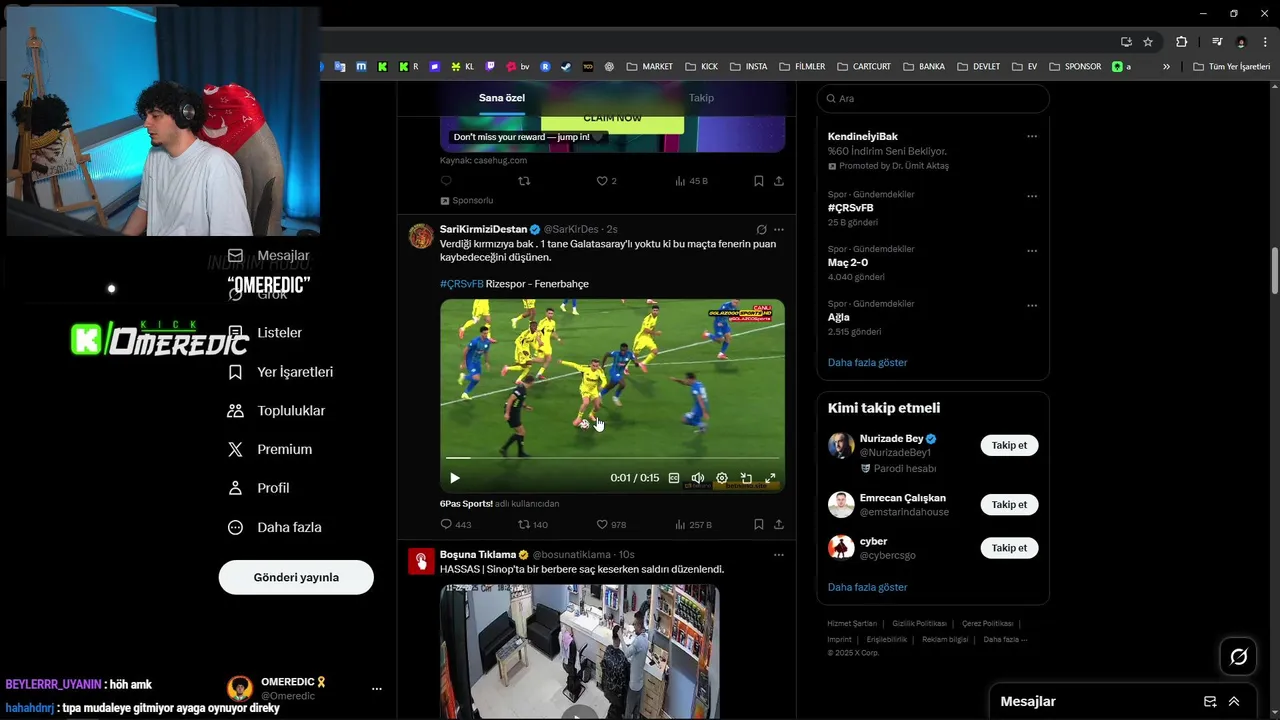Follow Nurizade Bey with Takip et

coord(1009,445)
